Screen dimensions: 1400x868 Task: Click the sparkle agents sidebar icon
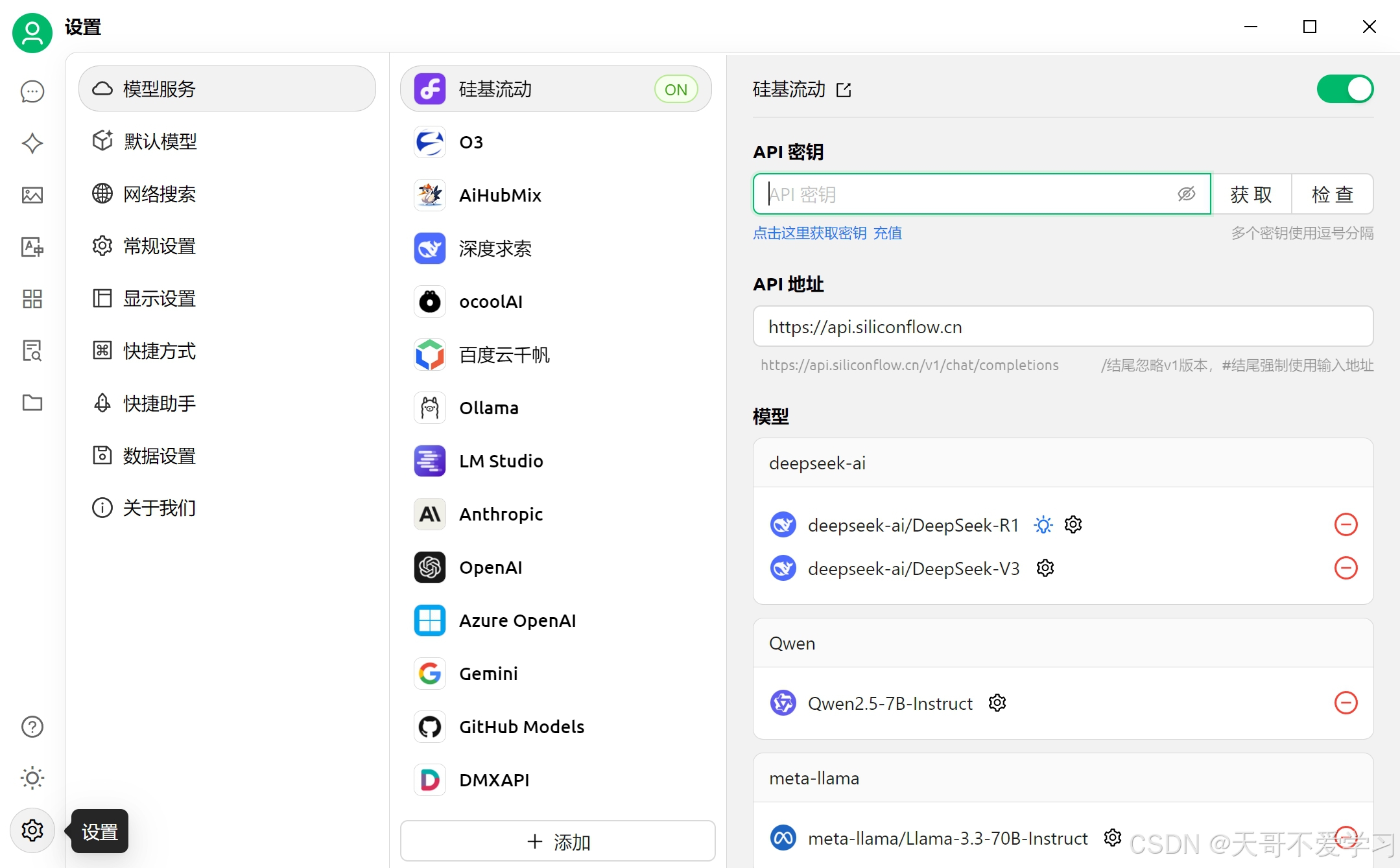[x=32, y=143]
